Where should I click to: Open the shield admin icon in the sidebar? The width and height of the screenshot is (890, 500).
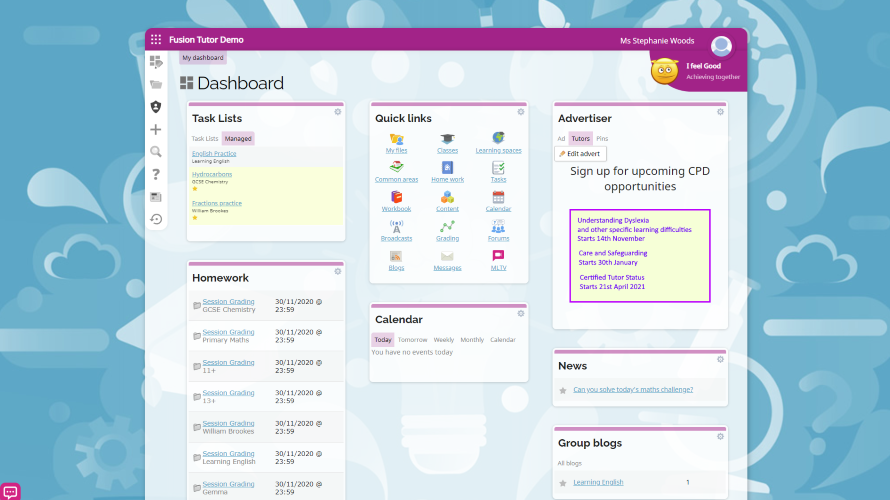click(156, 107)
